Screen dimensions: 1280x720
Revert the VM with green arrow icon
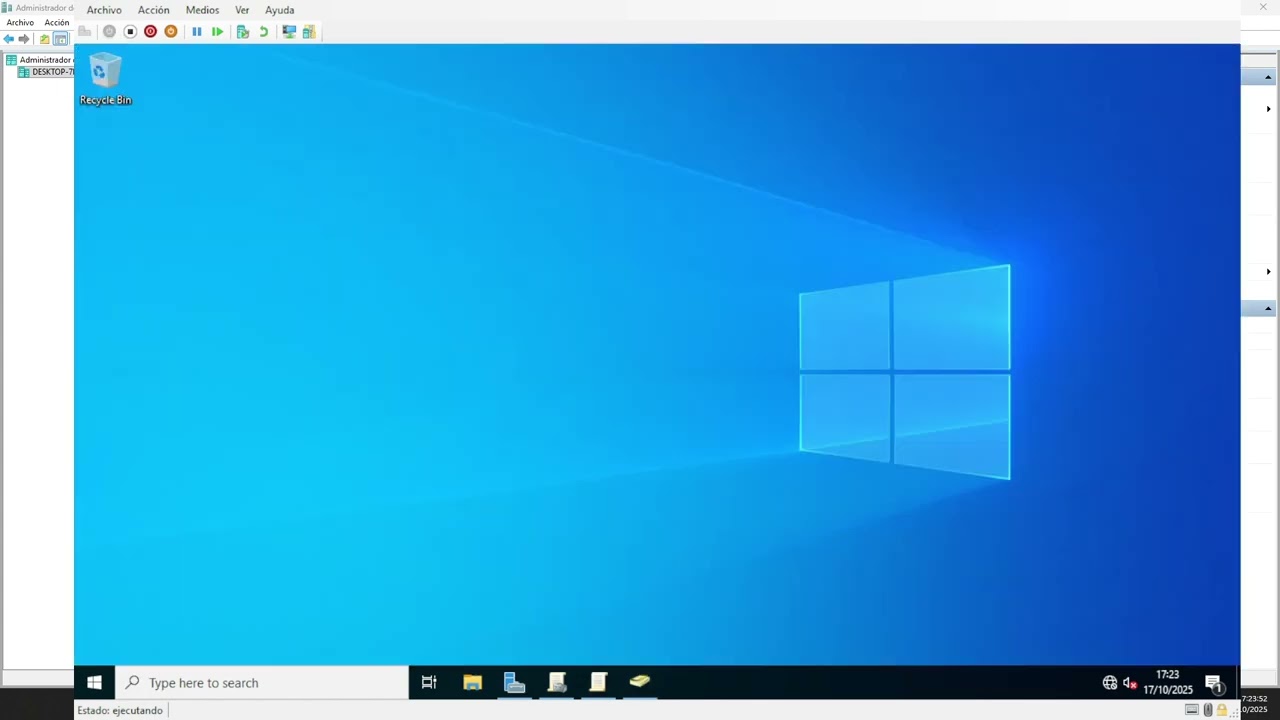tap(264, 32)
